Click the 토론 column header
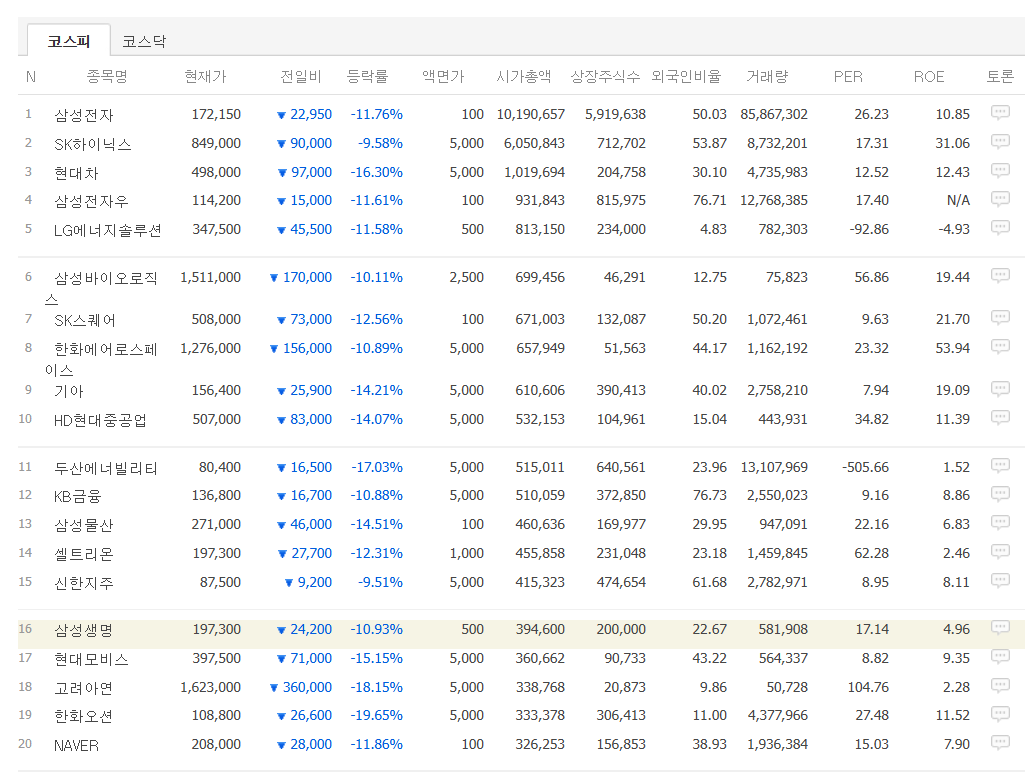Screen dimensions: 1025x772 point(1000,76)
